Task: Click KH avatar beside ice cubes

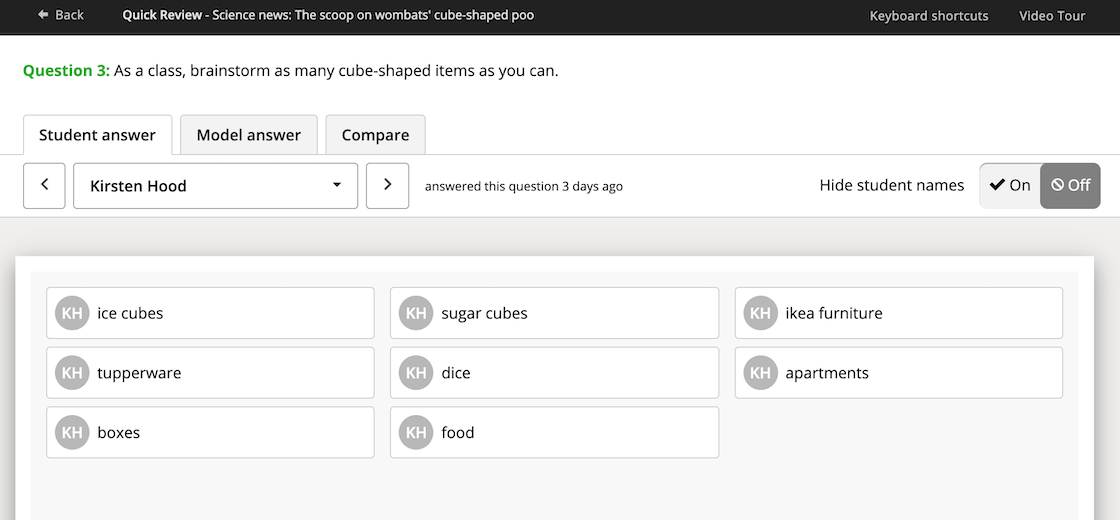Action: pyautogui.click(x=72, y=313)
